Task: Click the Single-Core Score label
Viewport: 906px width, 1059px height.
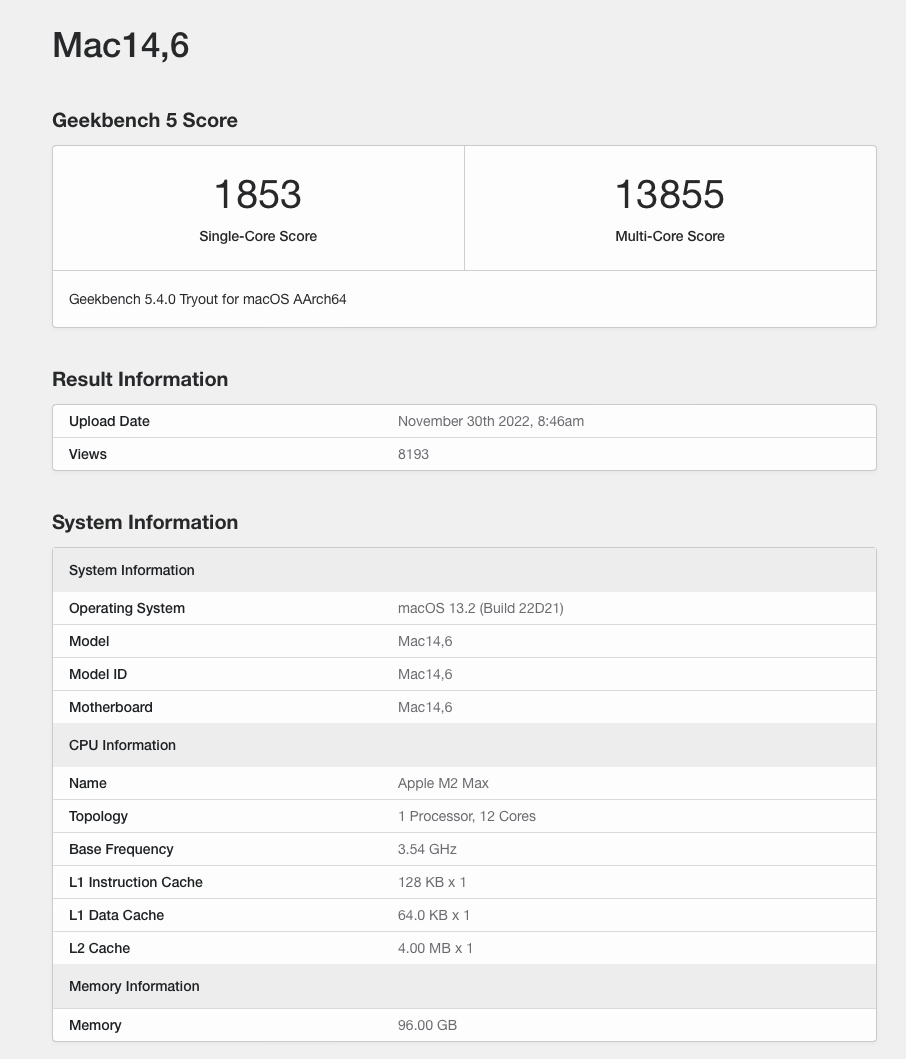Action: tap(258, 236)
